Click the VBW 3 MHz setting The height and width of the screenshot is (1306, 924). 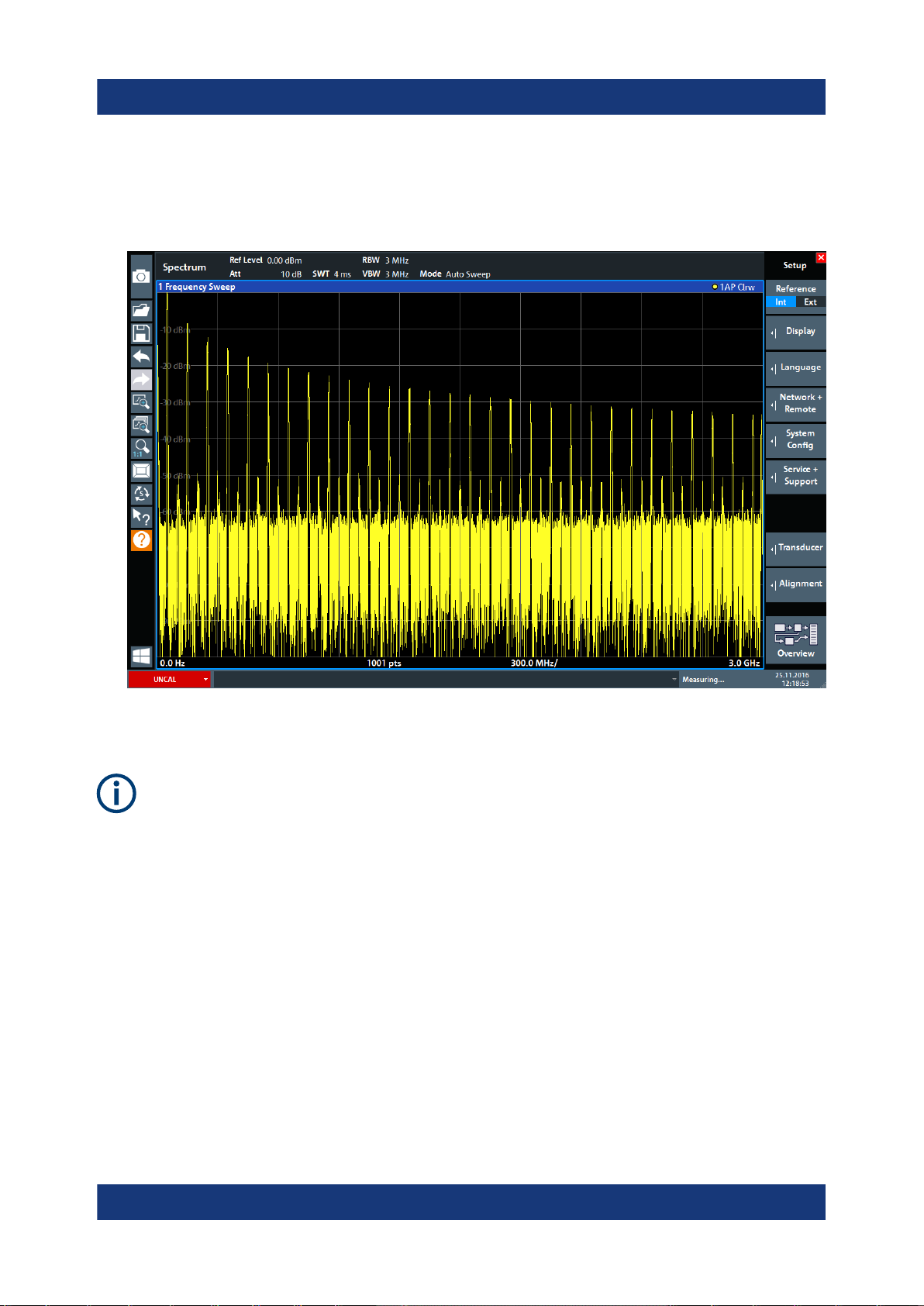click(385, 274)
